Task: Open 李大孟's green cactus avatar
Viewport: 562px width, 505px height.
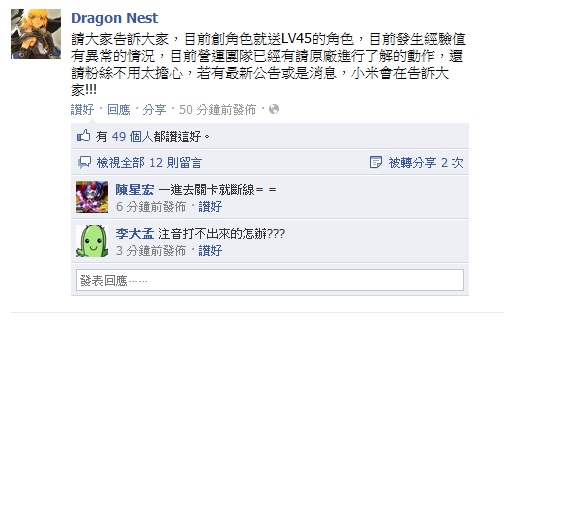Action: [92, 241]
